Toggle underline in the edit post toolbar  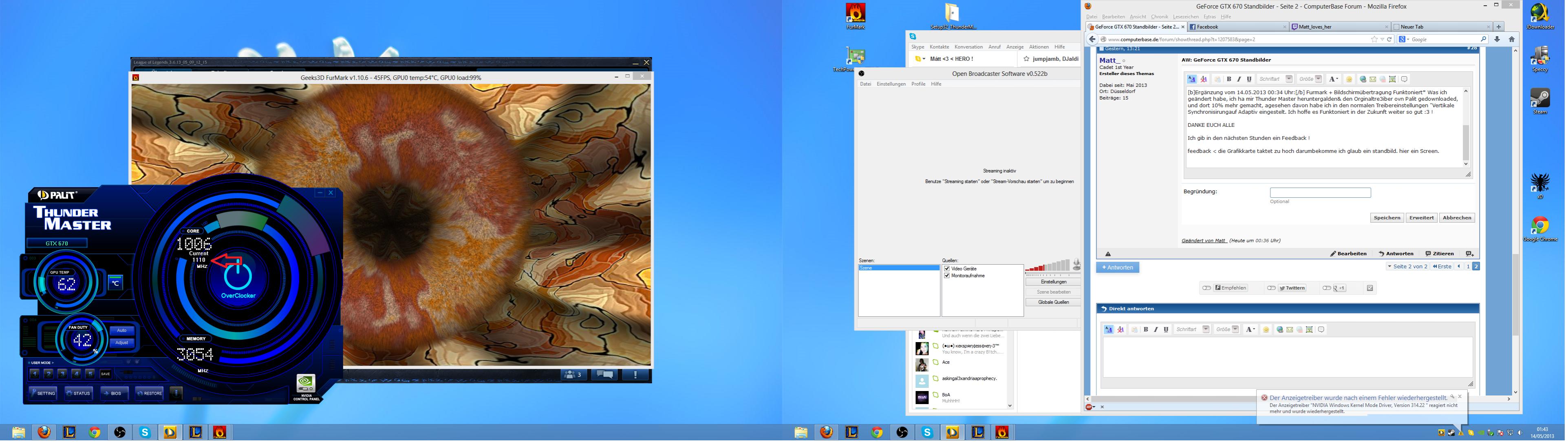click(1249, 79)
